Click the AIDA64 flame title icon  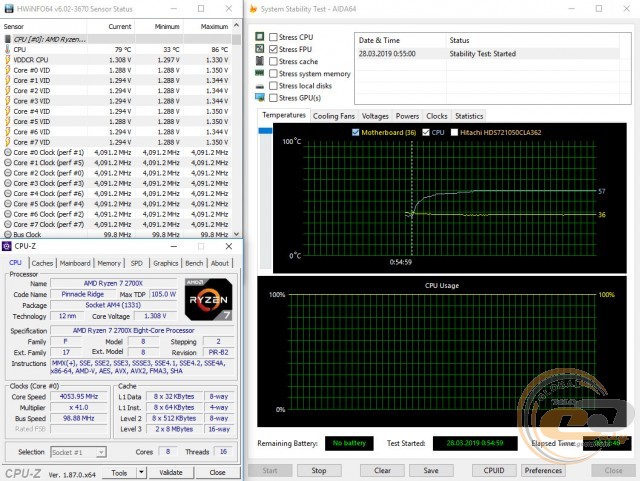click(253, 9)
